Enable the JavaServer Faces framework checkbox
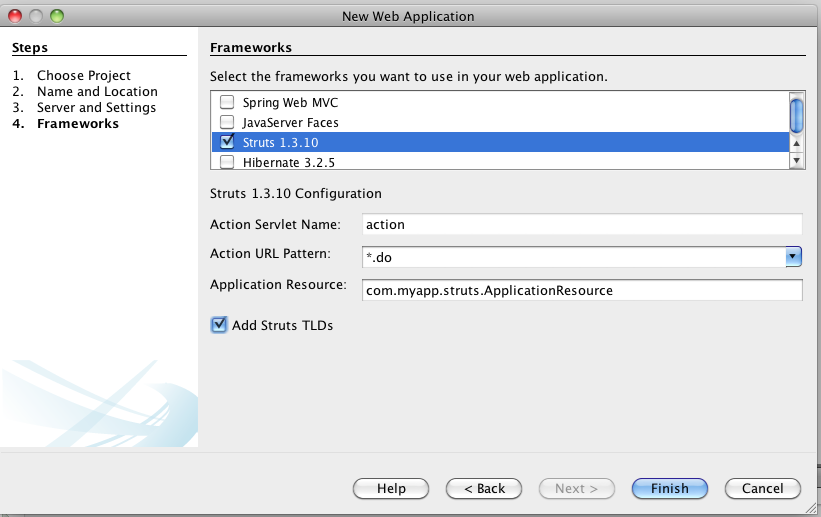Screen dimensions: 821x517 click(227, 122)
